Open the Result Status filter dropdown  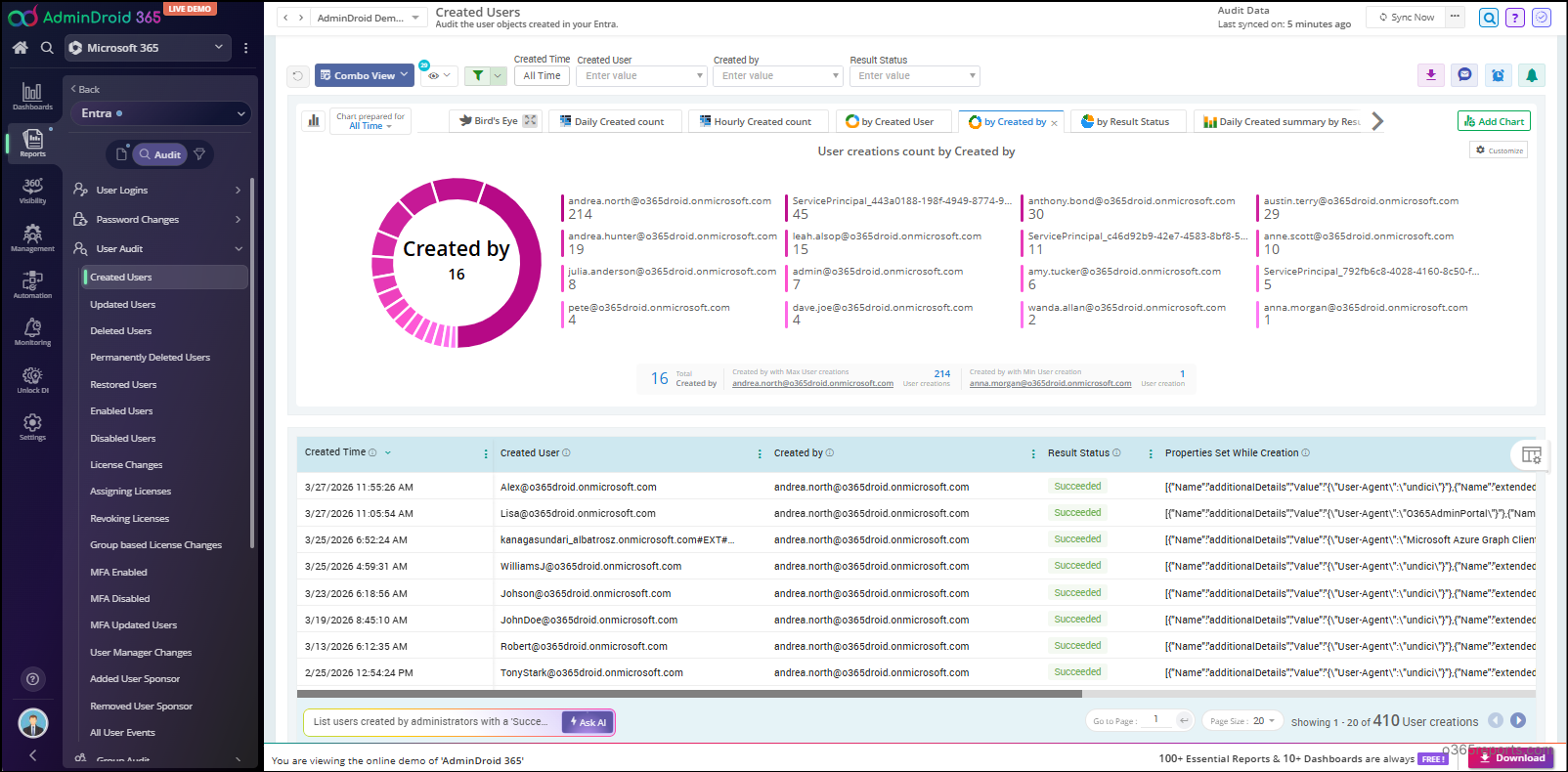(915, 76)
